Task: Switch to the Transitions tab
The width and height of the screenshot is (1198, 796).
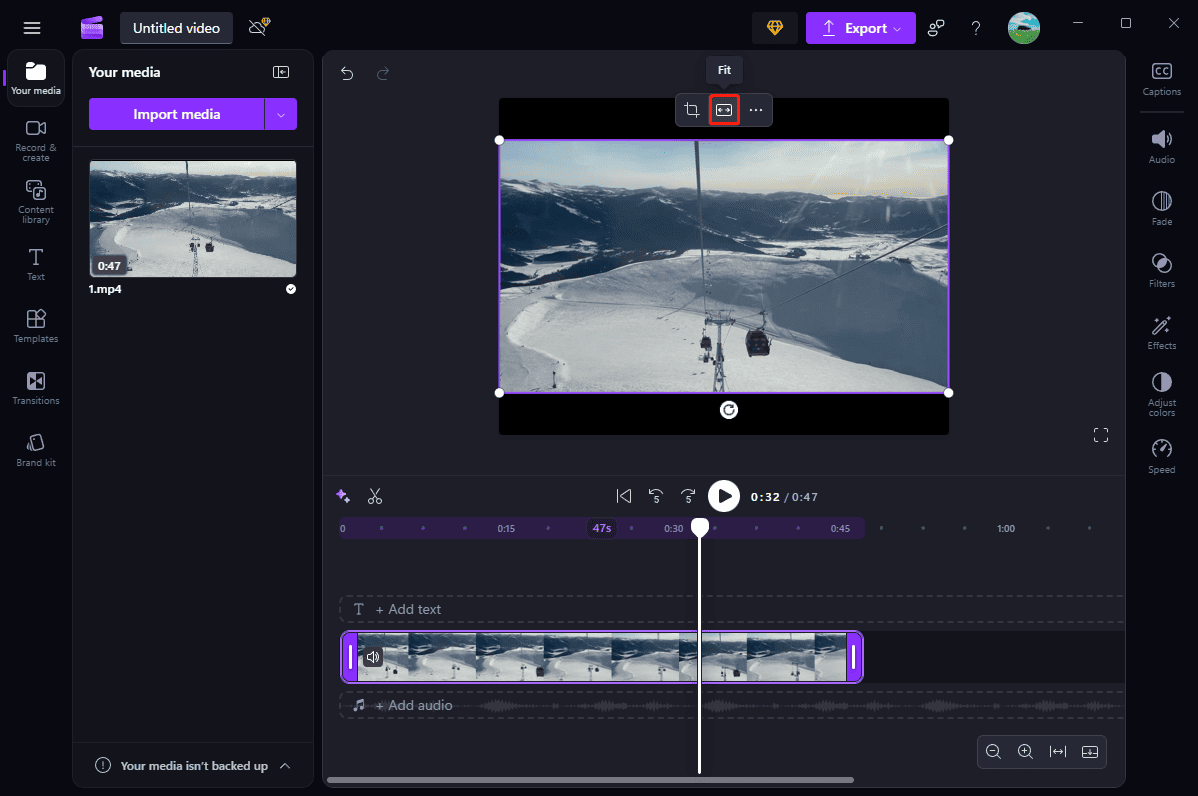Action: point(36,387)
